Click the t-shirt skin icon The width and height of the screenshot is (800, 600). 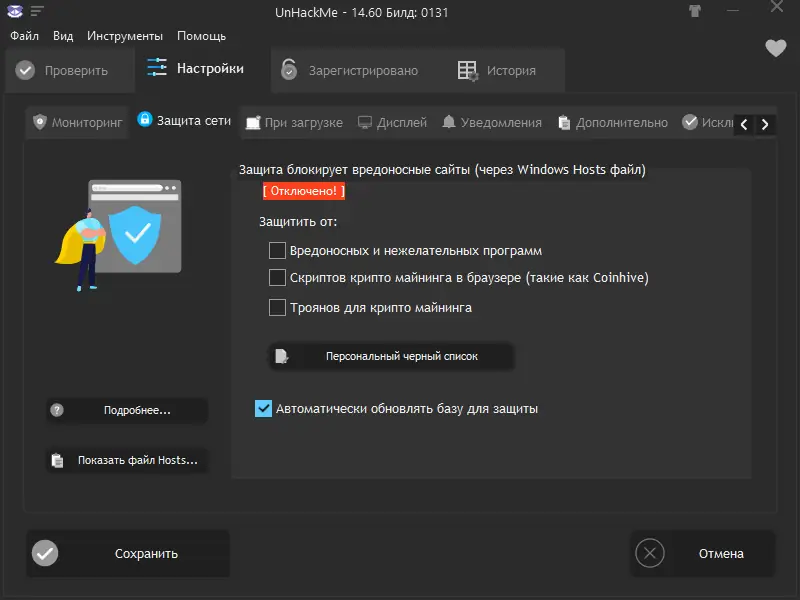[694, 11]
